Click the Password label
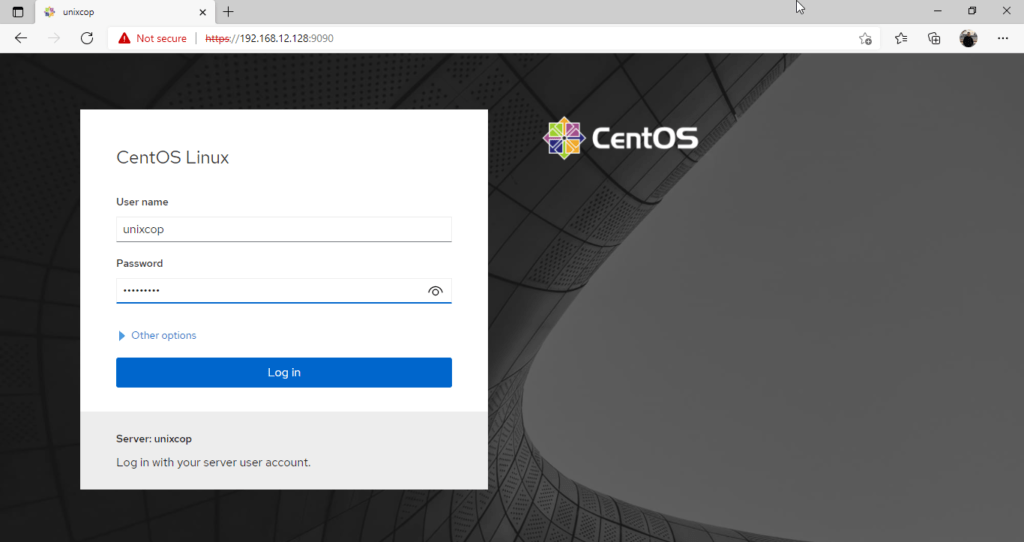1024x542 pixels. point(140,263)
